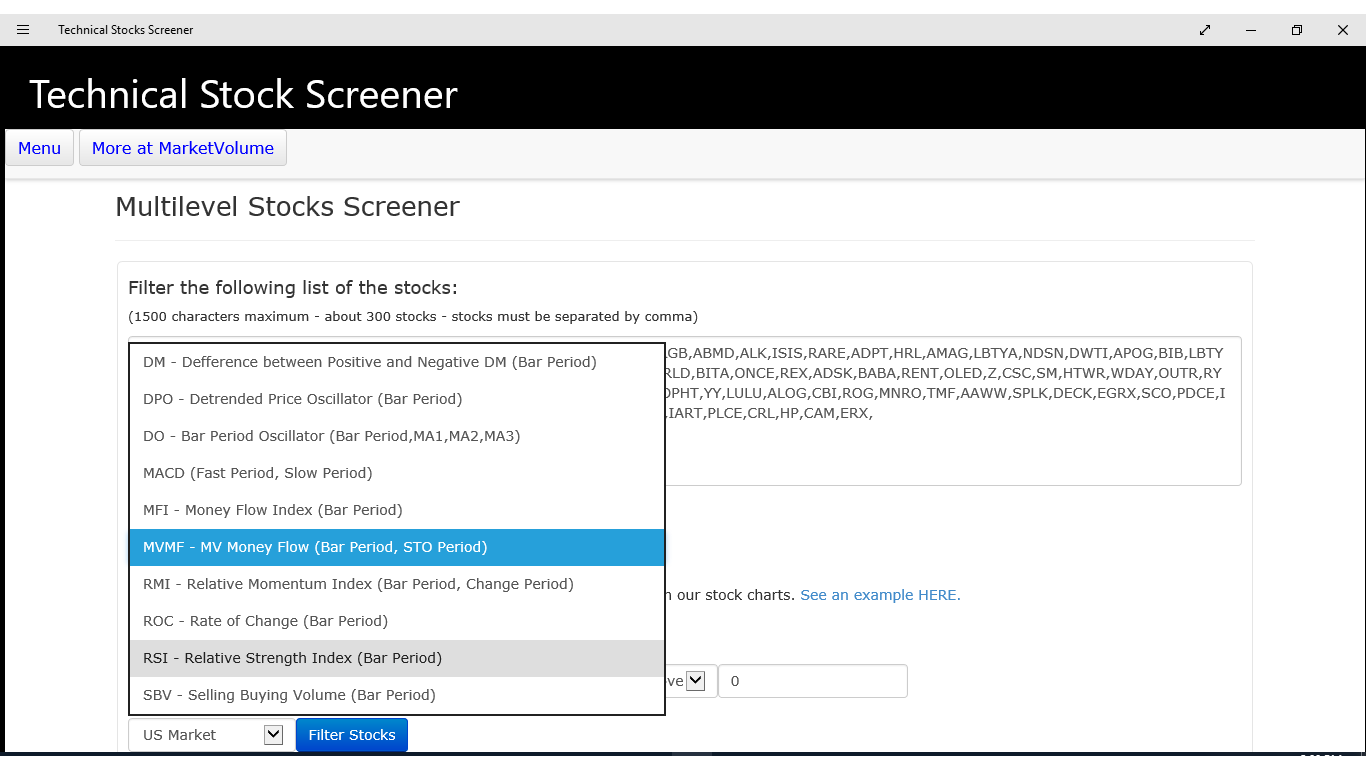Click the fullscreen expand arrows icon
Image resolution: width=1366 pixels, height=768 pixels.
(1205, 30)
